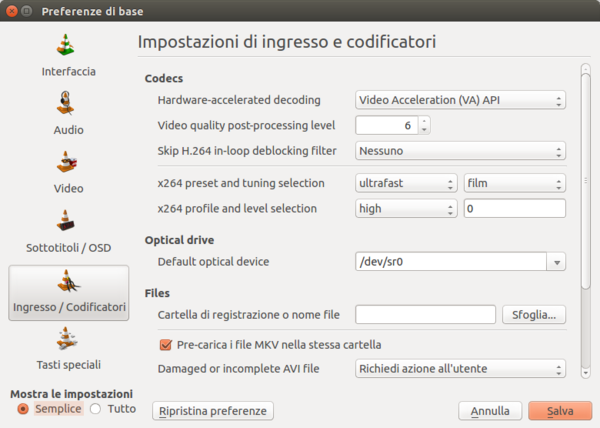Expand the Skip H.264 deblocking filter dropdown

tap(461, 152)
